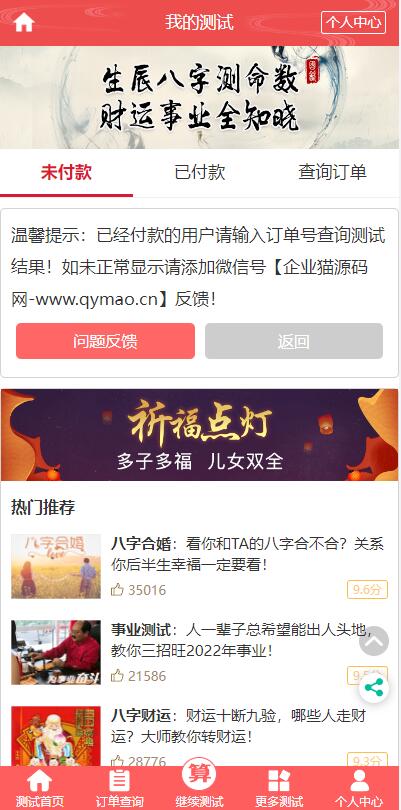Click the gray 返回 button
Viewport: 401px width, 810px height.
[x=294, y=341]
